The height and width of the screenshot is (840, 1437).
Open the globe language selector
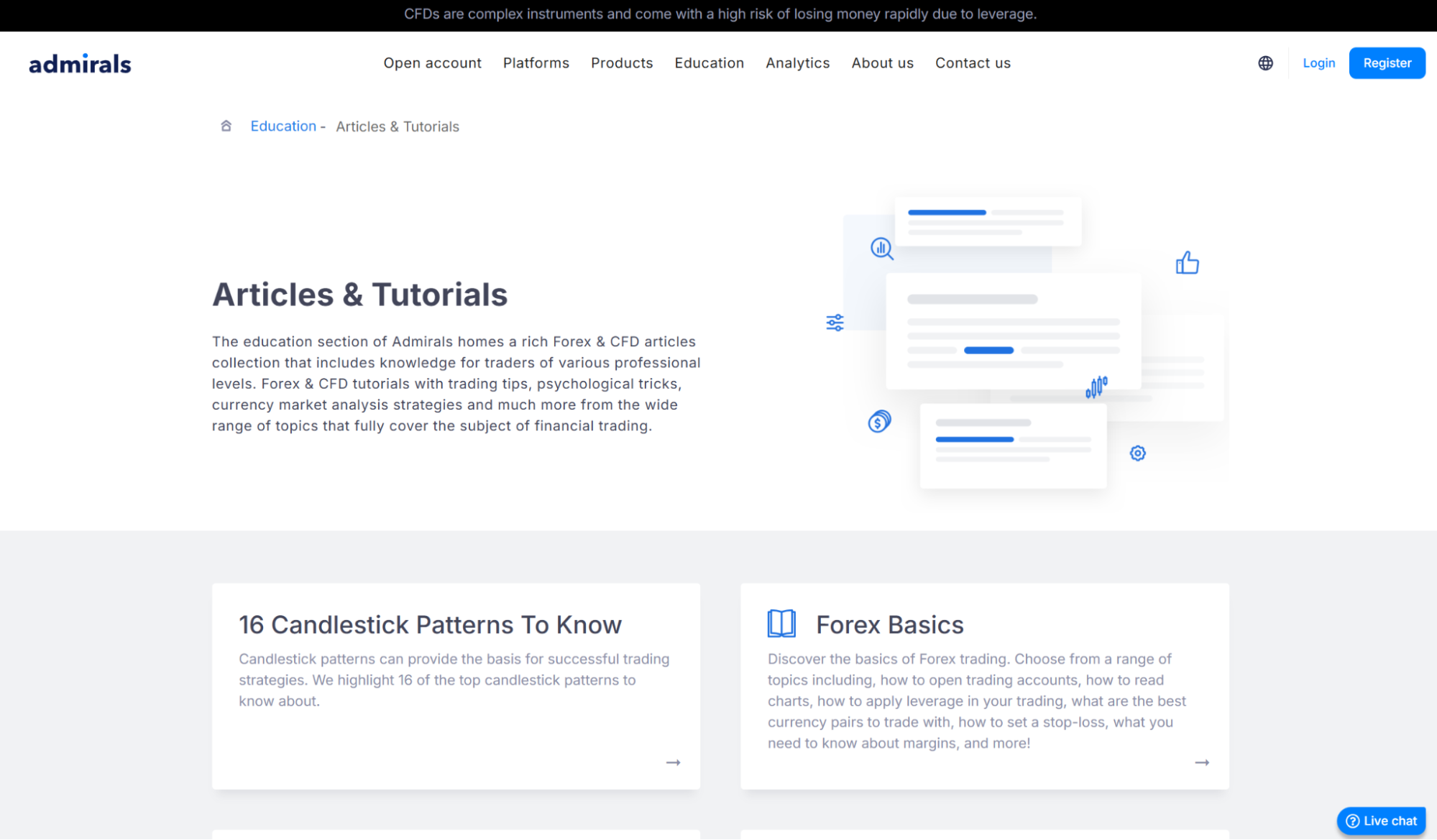coord(1265,63)
